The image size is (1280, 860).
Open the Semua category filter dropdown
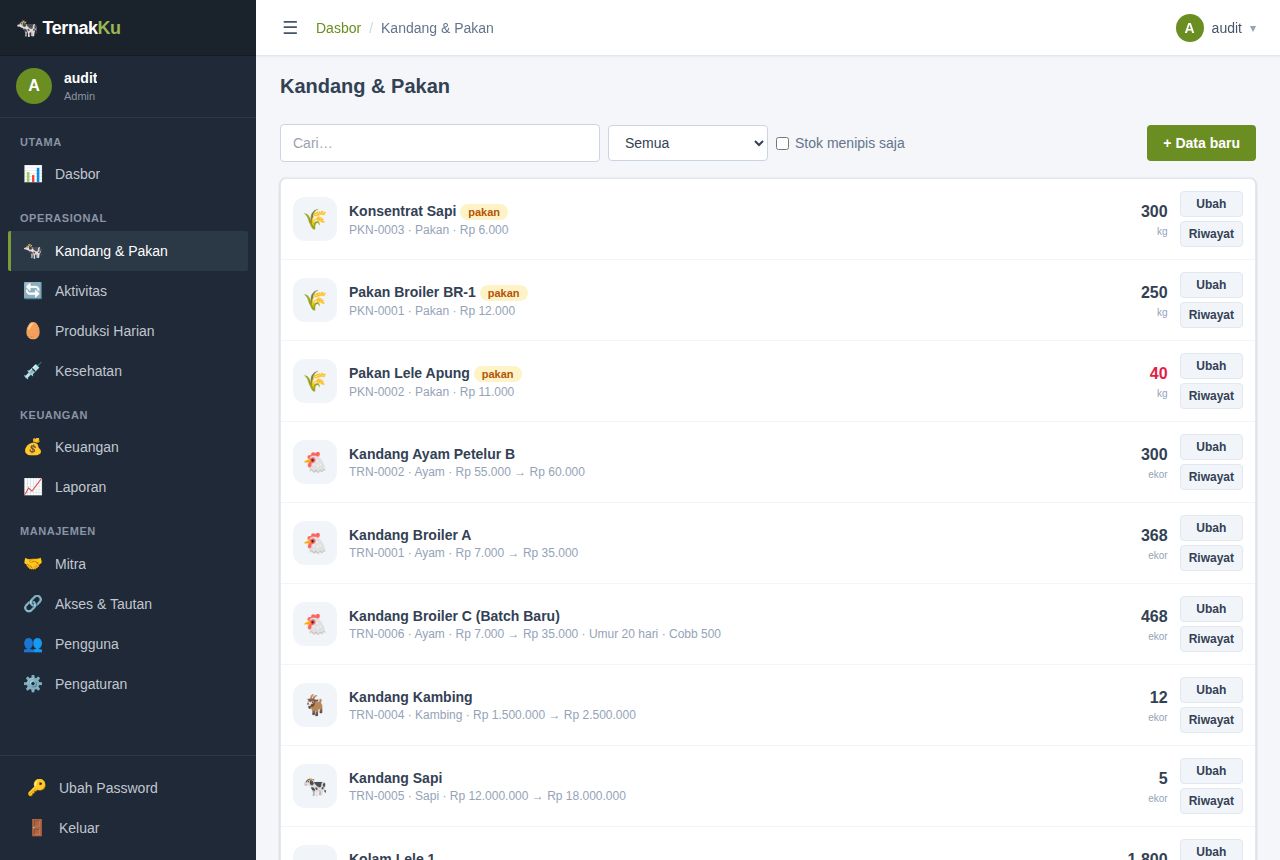(688, 143)
